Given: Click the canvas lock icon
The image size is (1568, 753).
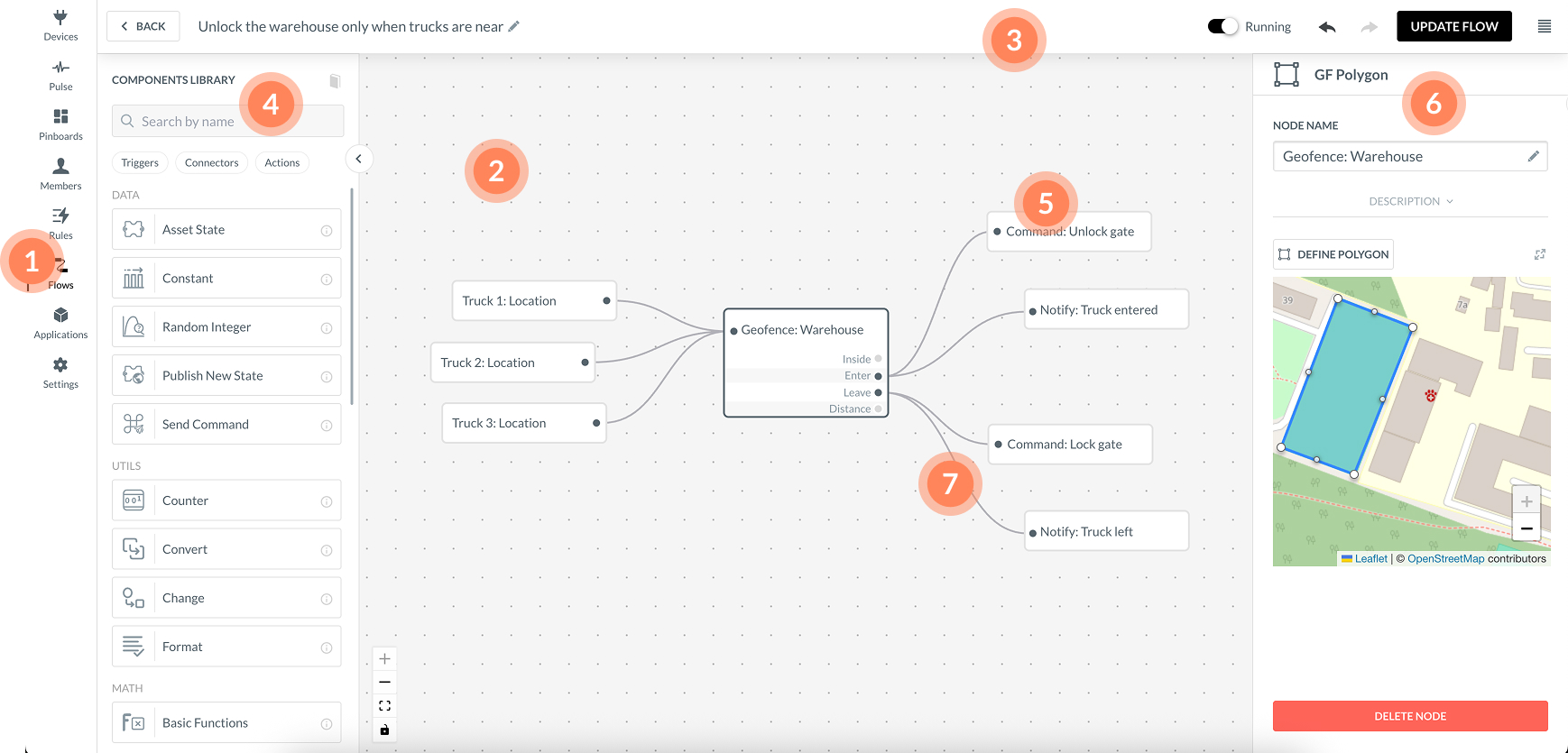Looking at the screenshot, I should coord(384,730).
